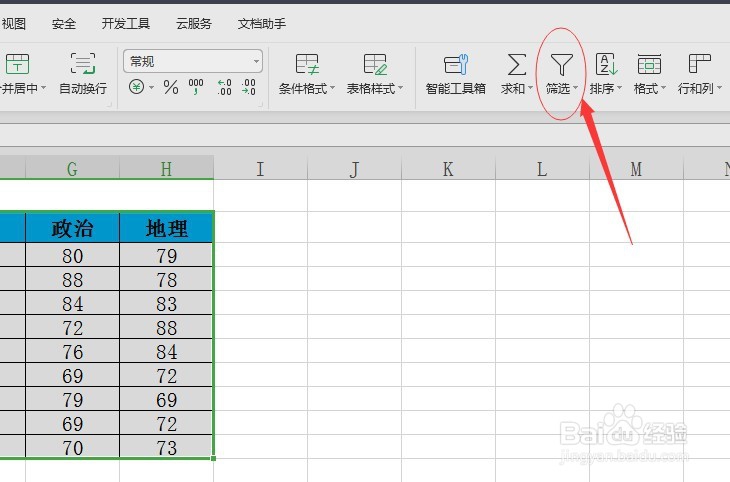Open the 云服务 tab
The image size is (730, 482).
[x=194, y=24]
